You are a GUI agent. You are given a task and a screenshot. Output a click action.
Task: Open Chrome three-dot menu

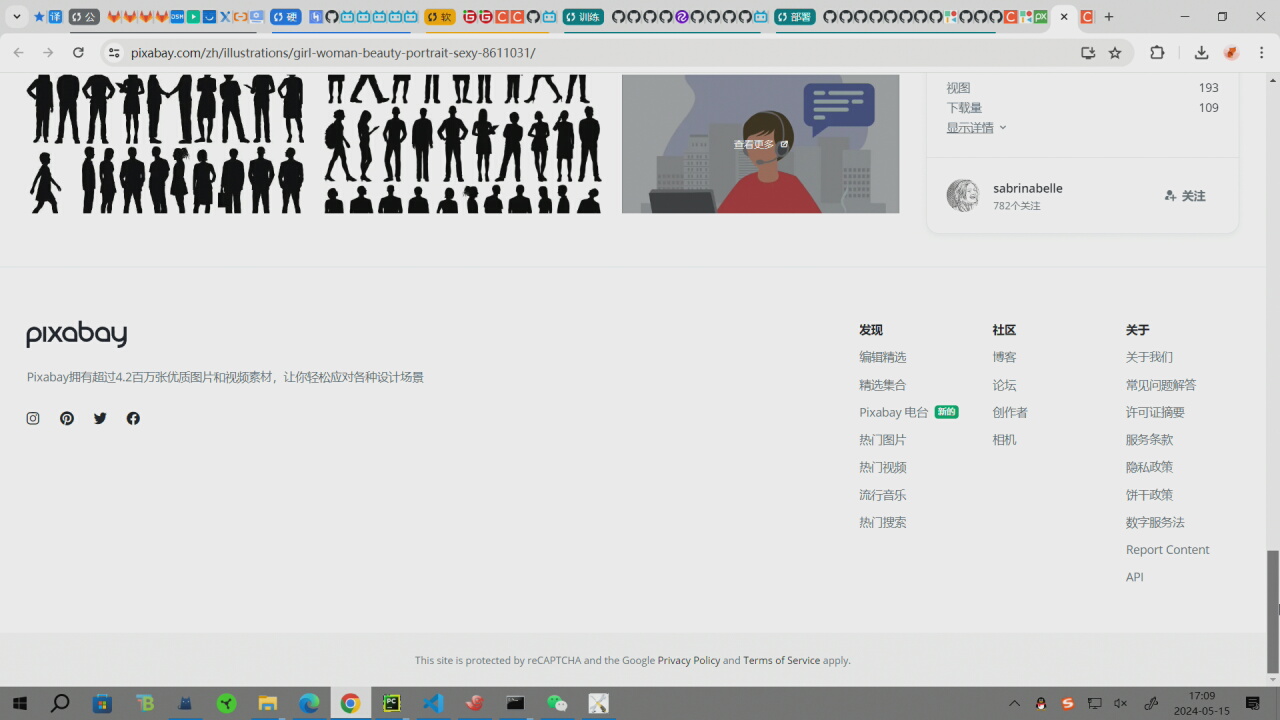[1262, 53]
